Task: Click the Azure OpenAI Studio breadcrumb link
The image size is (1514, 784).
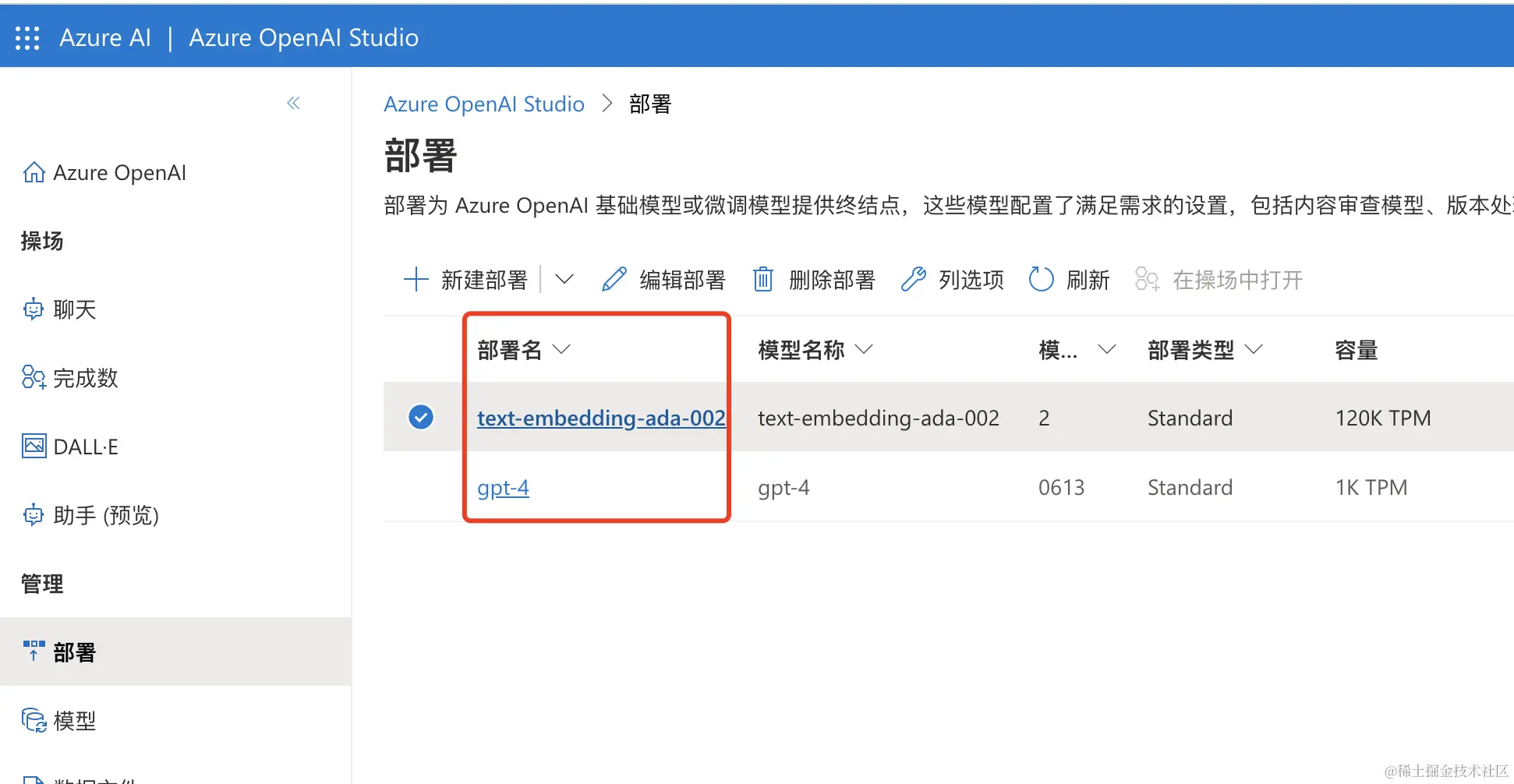Action: (x=484, y=104)
